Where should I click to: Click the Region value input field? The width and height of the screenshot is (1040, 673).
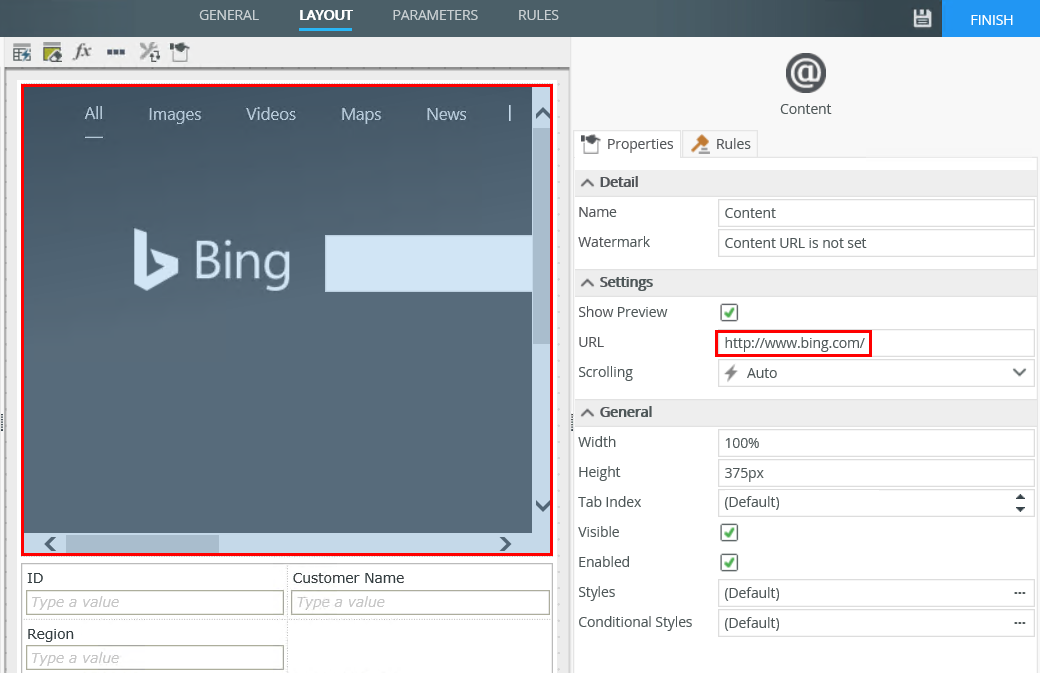(155, 658)
